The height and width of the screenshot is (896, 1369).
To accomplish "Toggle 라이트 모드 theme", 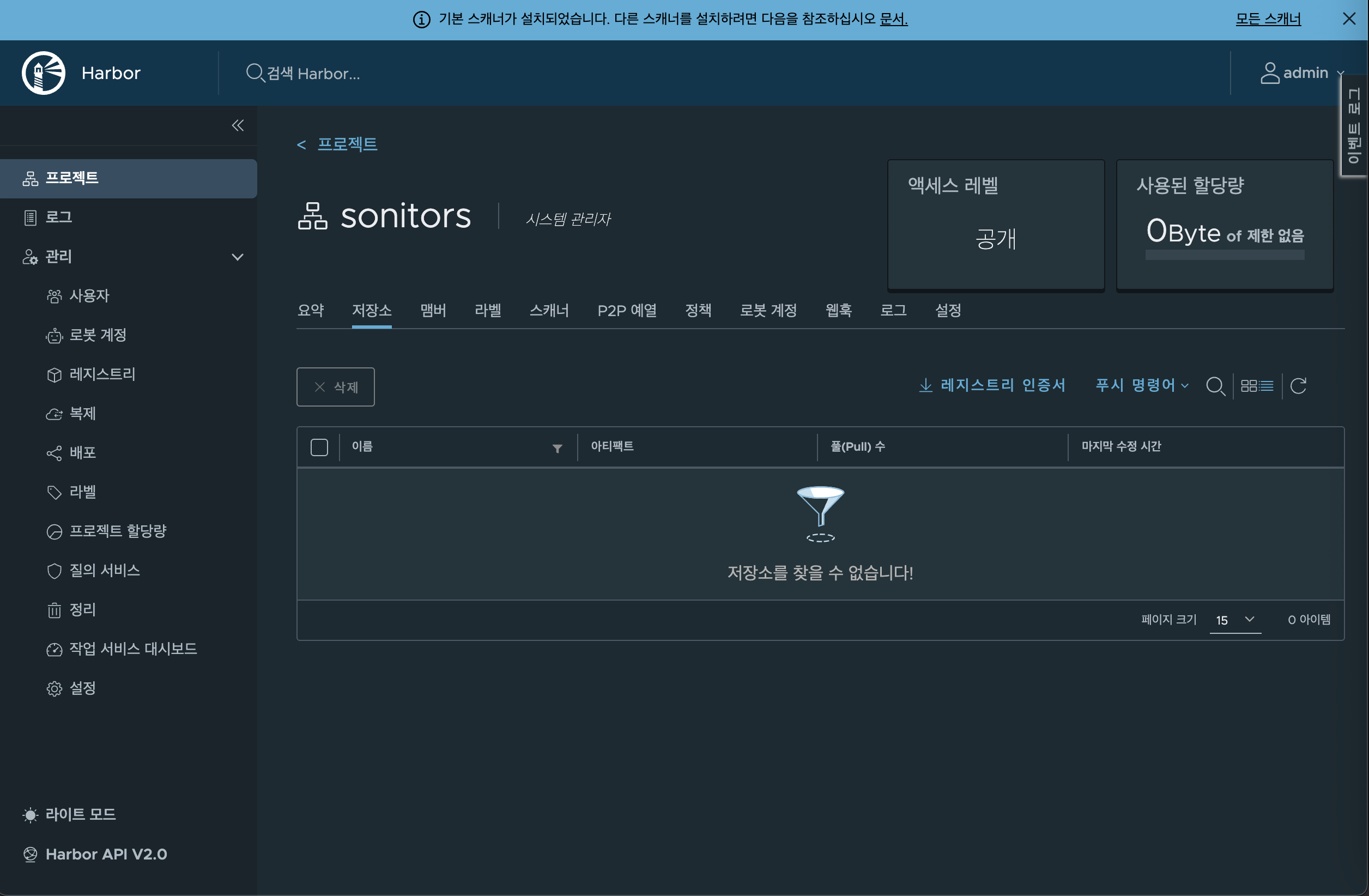I will (80, 814).
